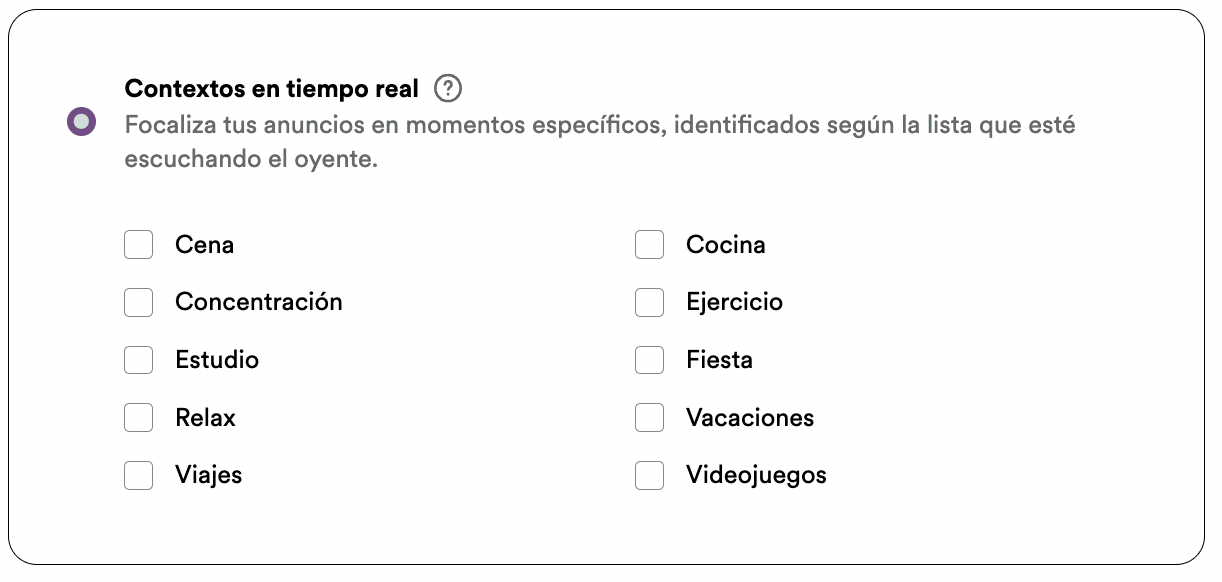The image size is (1222, 582).
Task: Select the Contextos en tiempo real radio button
Action: 80,122
